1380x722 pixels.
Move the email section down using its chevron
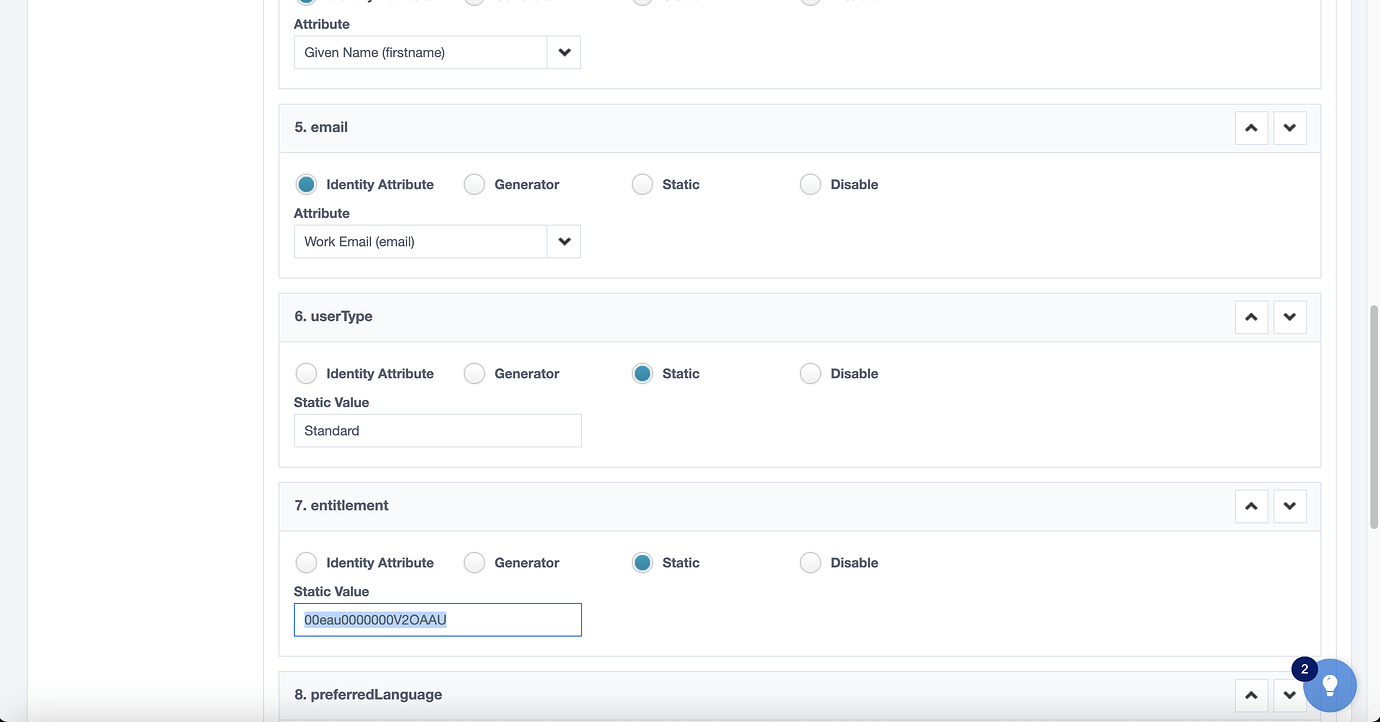click(1290, 128)
